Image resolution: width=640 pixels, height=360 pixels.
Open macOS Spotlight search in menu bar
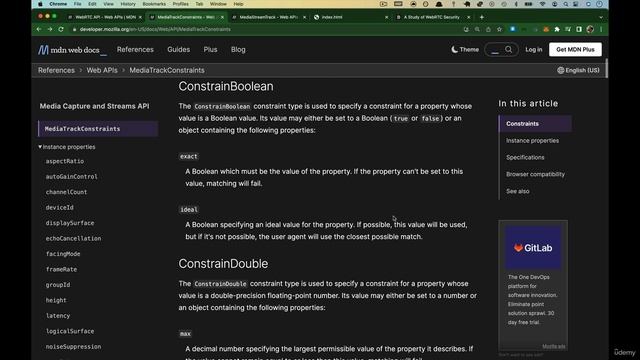[x=566, y=4]
